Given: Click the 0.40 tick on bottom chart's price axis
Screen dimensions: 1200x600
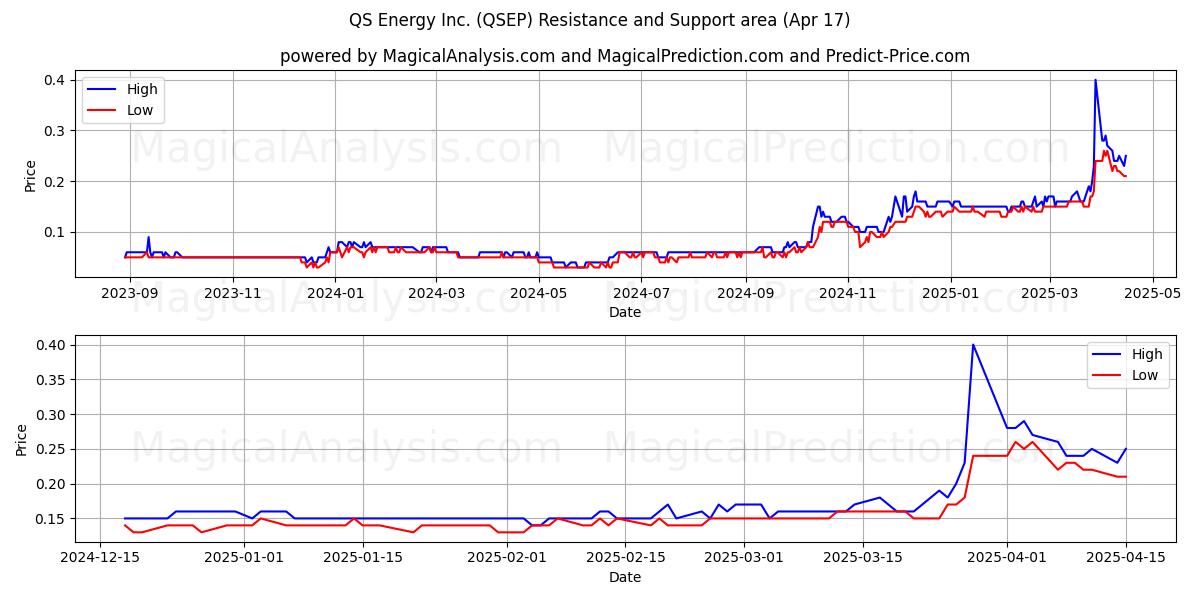Looking at the screenshot, I should 52,345.
